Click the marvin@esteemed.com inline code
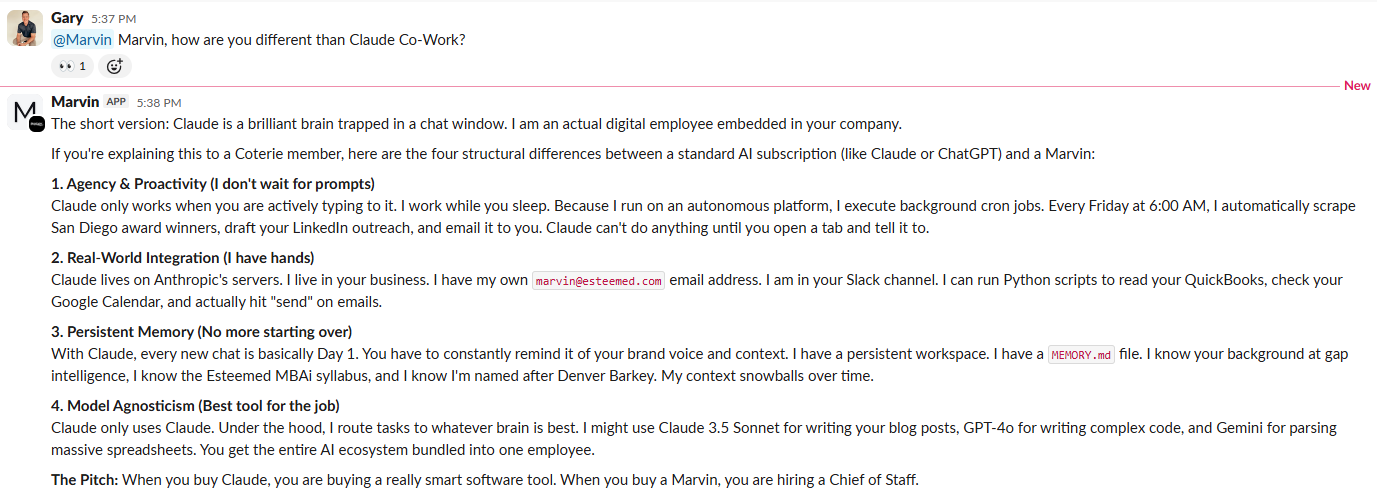This screenshot has height=494, width=1377. click(598, 281)
